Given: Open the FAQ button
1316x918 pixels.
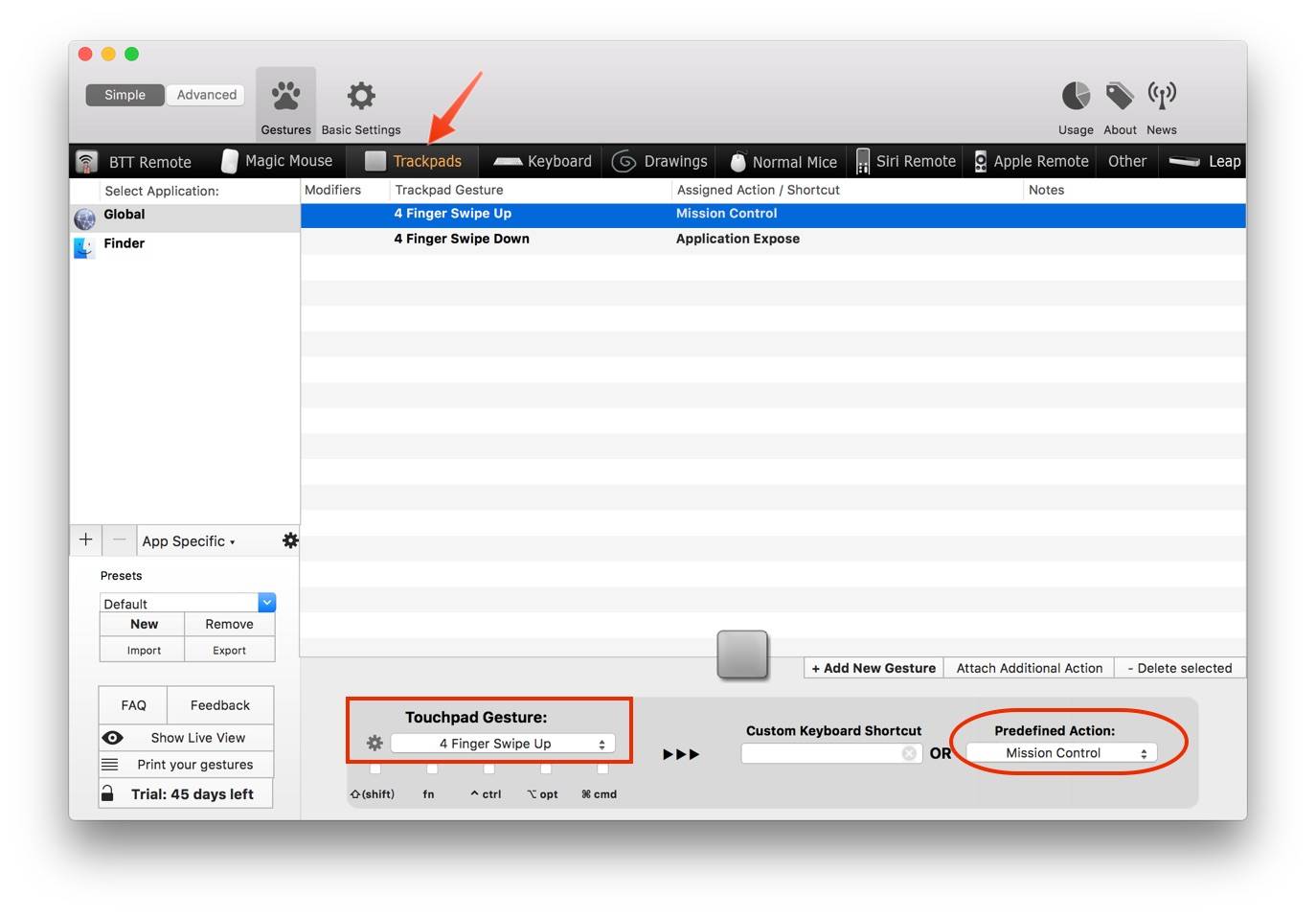Looking at the screenshot, I should point(133,705).
